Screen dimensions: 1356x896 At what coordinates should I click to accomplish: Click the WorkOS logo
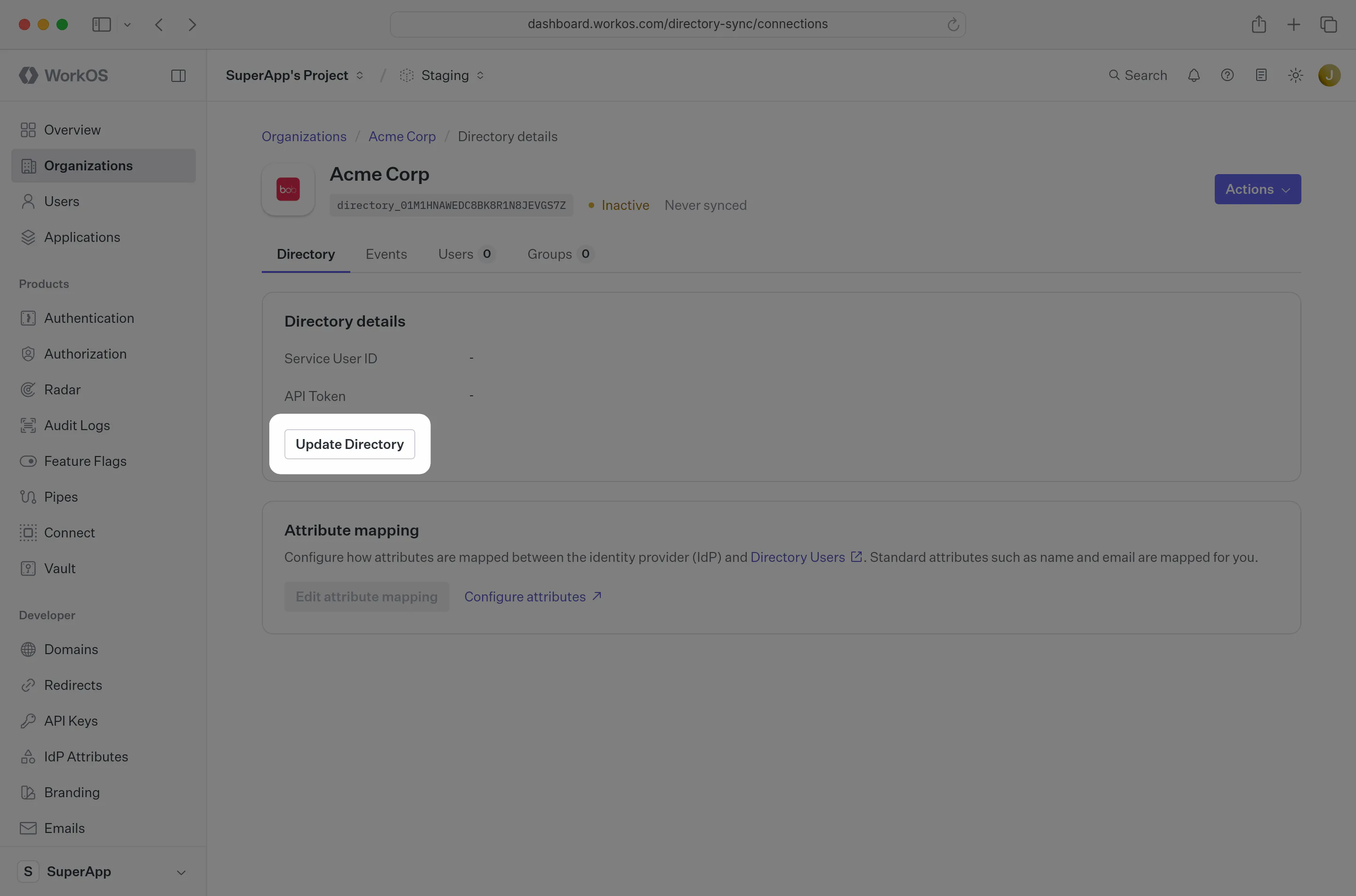coord(64,75)
